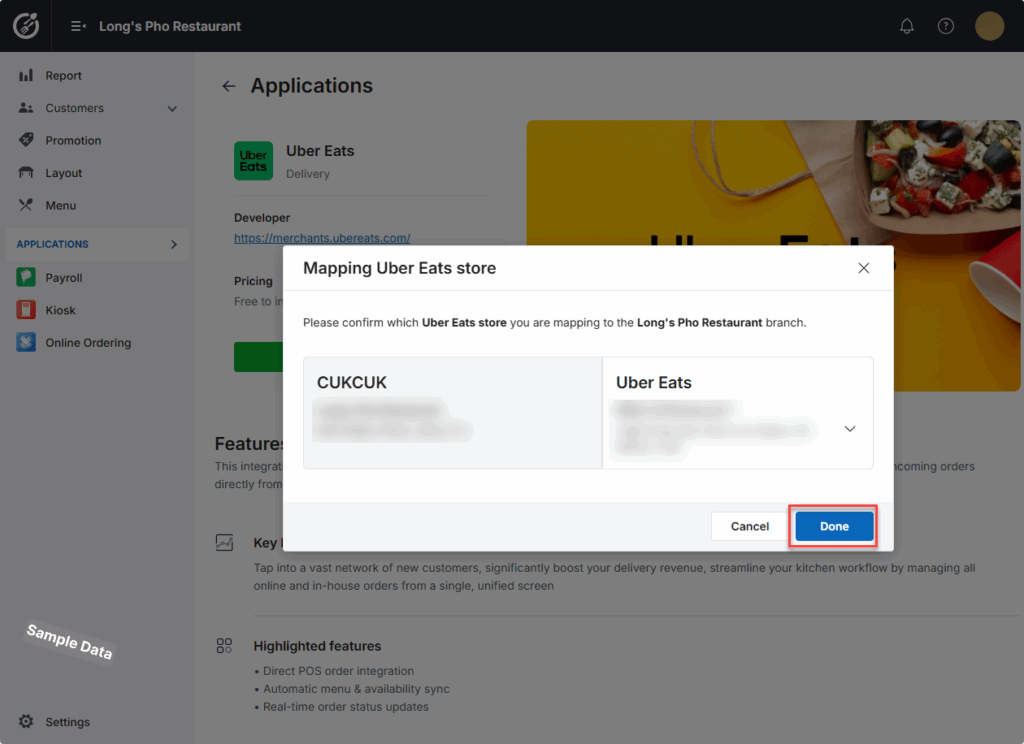Close the Mapping Uber Eats store dialog

tap(864, 268)
